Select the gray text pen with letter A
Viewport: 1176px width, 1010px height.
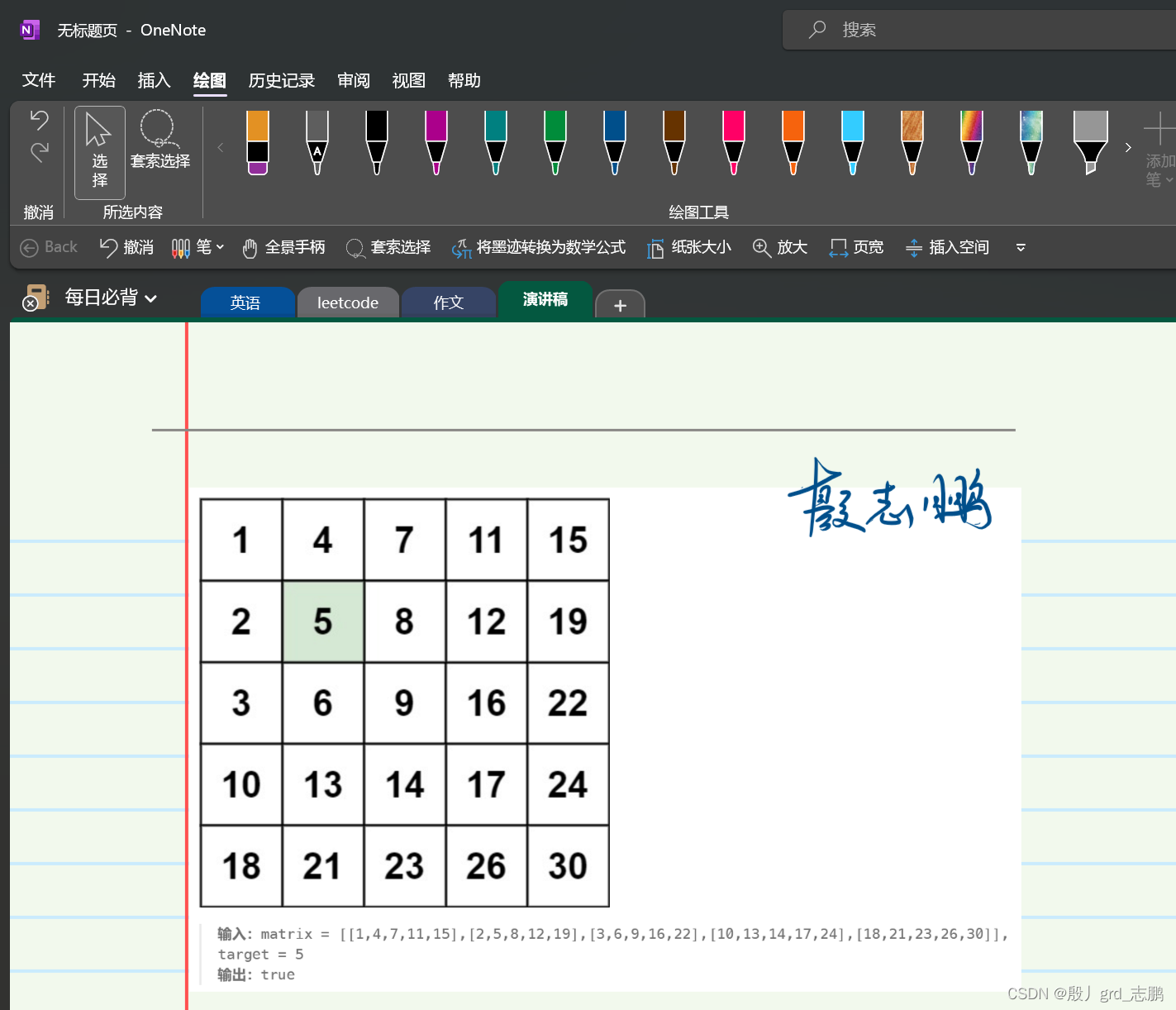[317, 142]
